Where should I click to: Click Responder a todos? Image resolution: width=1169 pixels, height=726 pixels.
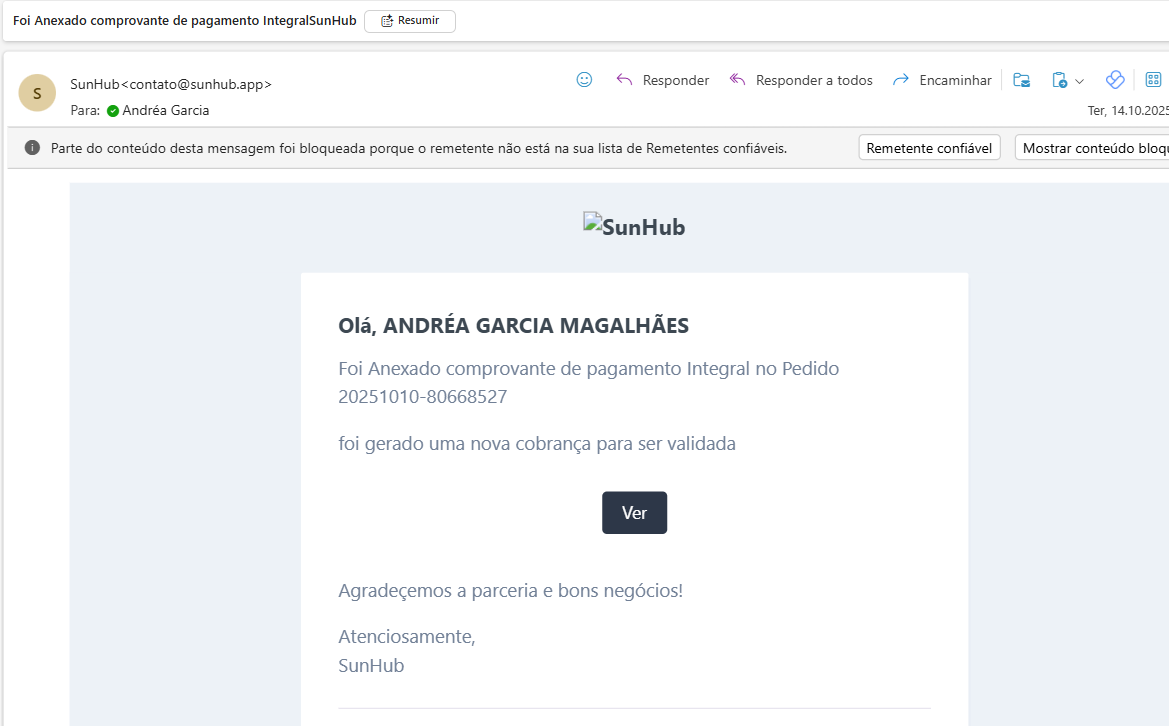coord(801,80)
